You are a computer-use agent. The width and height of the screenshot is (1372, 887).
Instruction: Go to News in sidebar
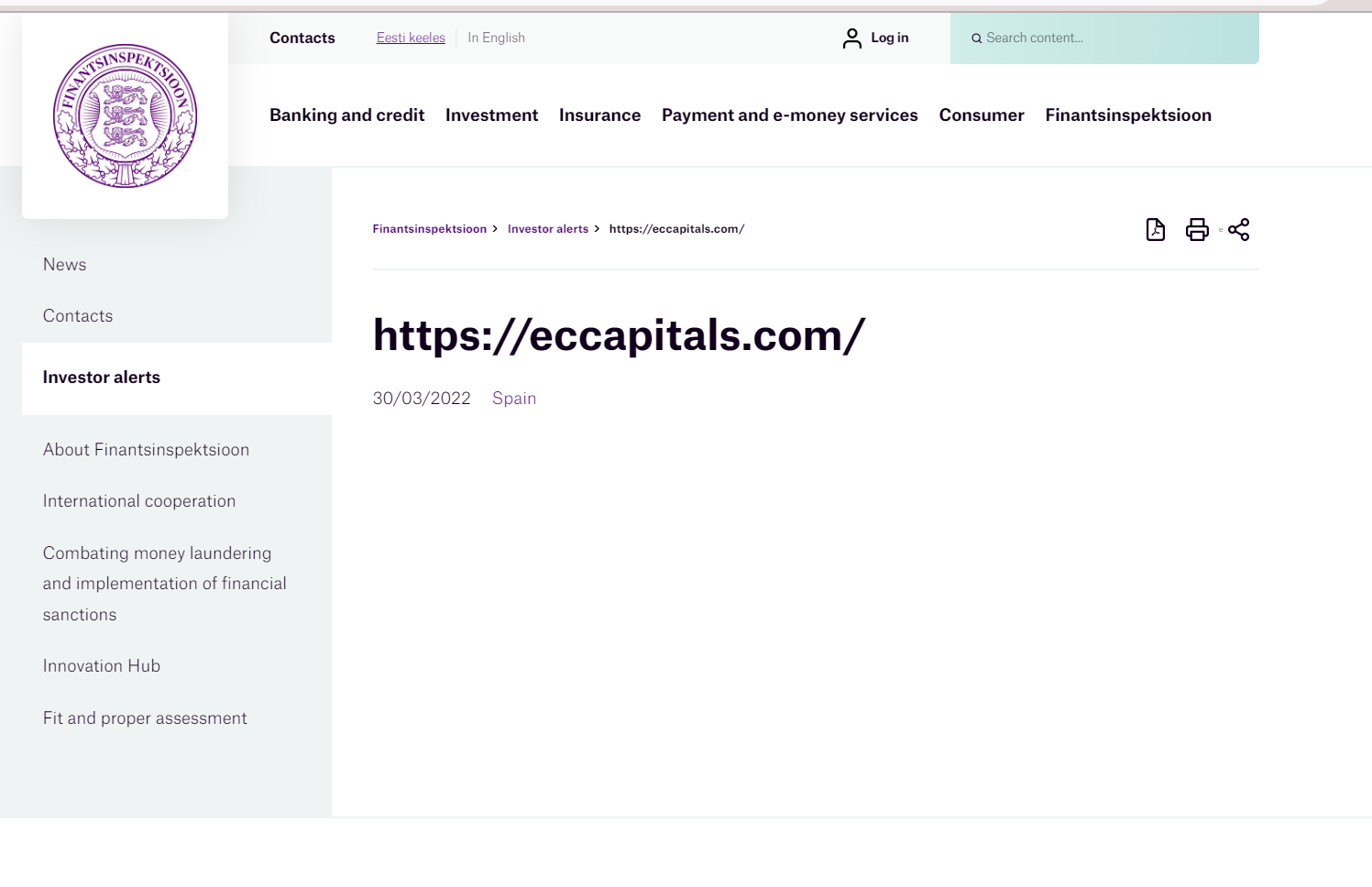pos(65,265)
